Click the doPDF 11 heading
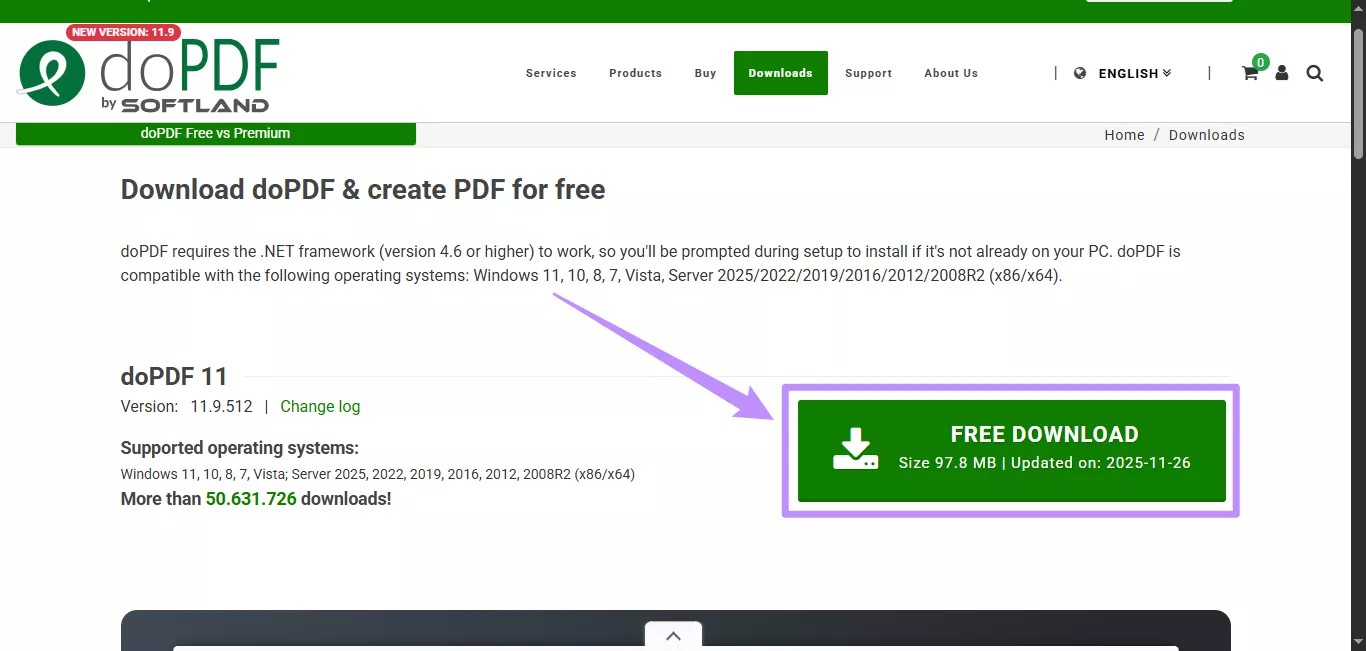1366x651 pixels. pyautogui.click(x=174, y=377)
